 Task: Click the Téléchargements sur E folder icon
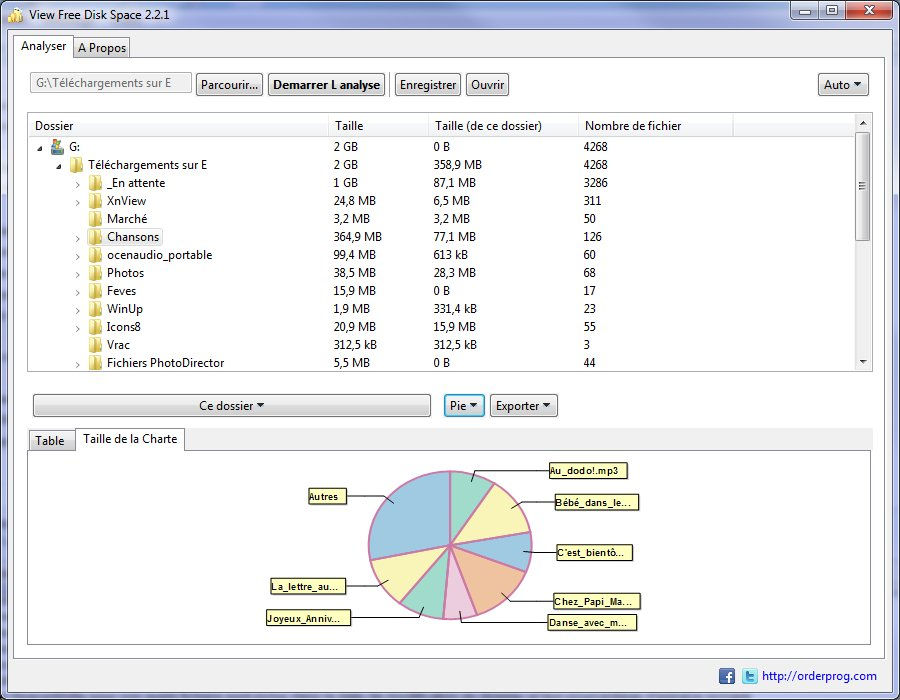point(76,165)
